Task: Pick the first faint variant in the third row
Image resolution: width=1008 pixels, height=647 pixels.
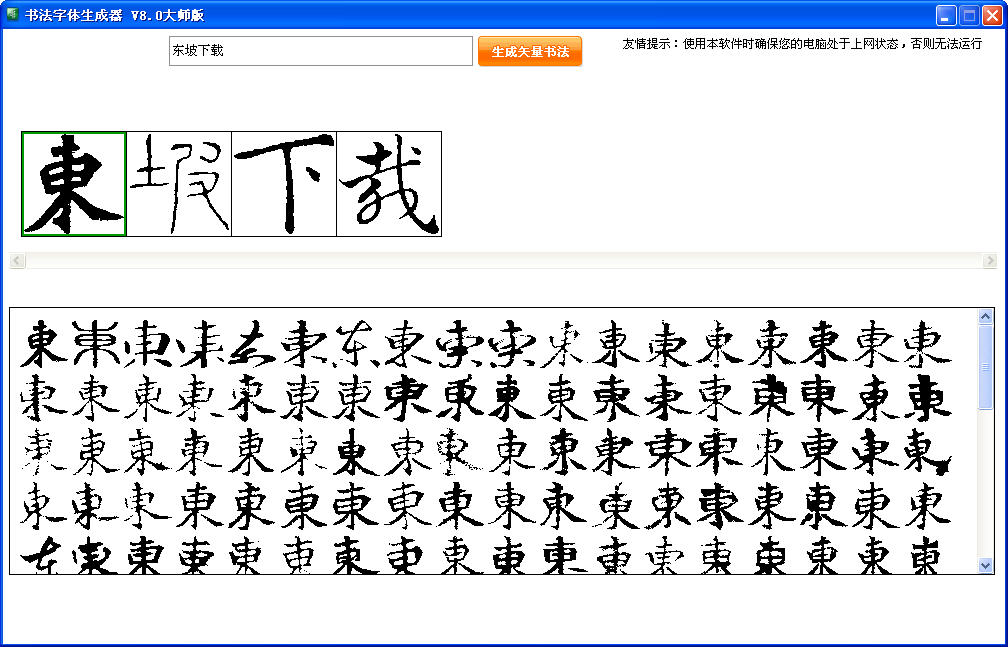Action: (x=40, y=451)
